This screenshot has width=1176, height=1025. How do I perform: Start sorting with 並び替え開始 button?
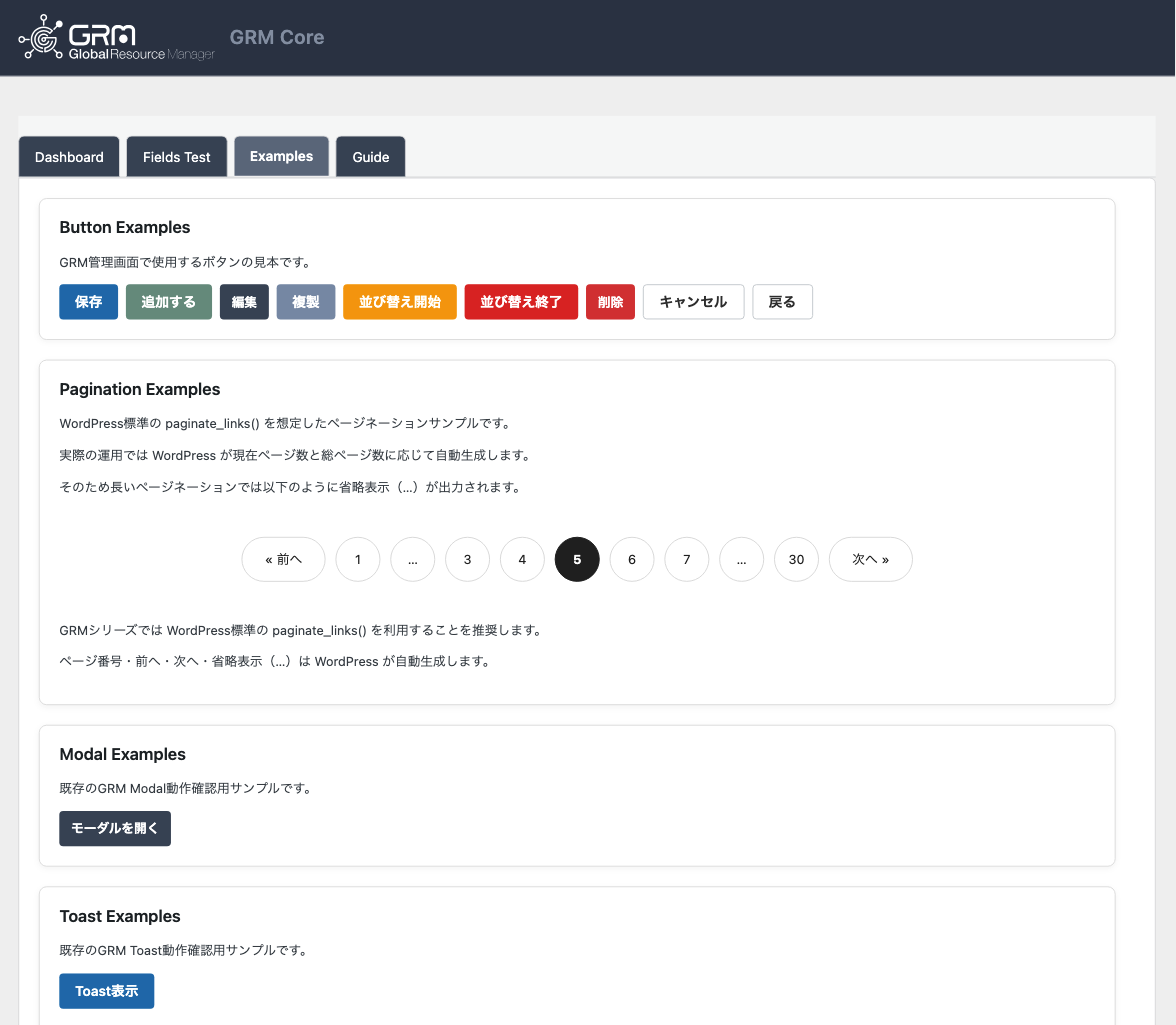(400, 301)
